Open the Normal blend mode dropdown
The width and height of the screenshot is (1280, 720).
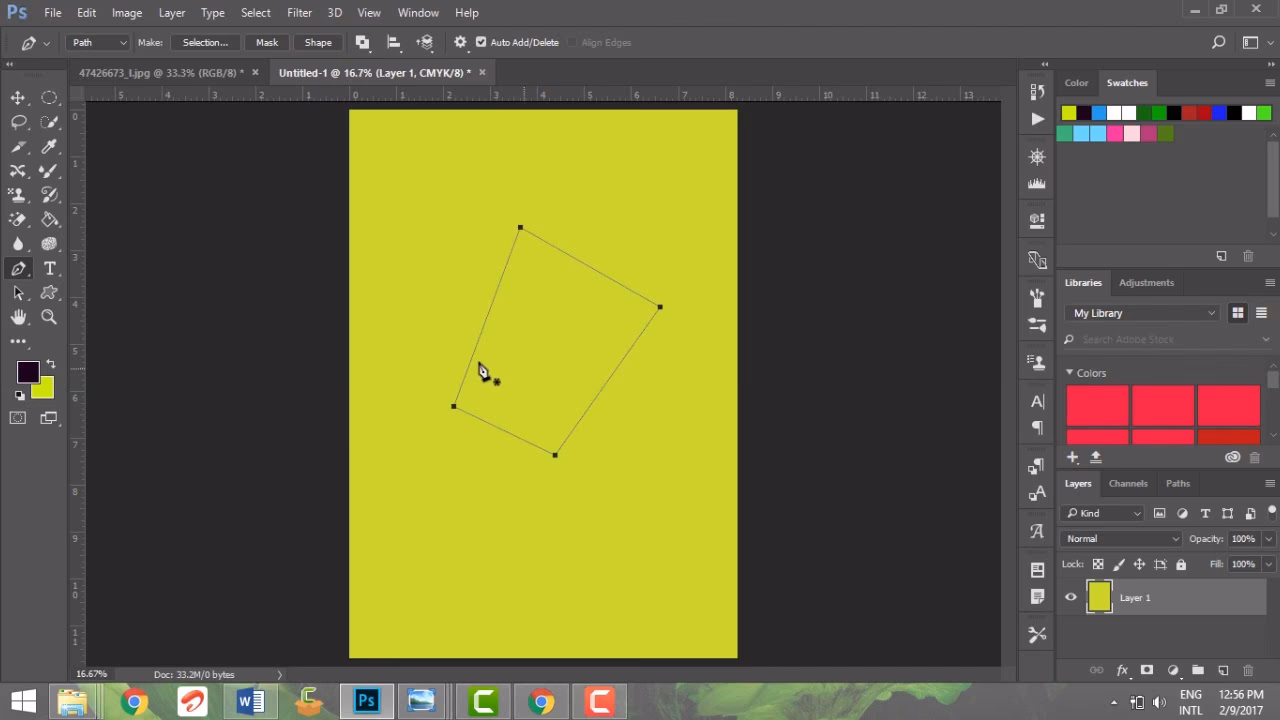click(1119, 538)
